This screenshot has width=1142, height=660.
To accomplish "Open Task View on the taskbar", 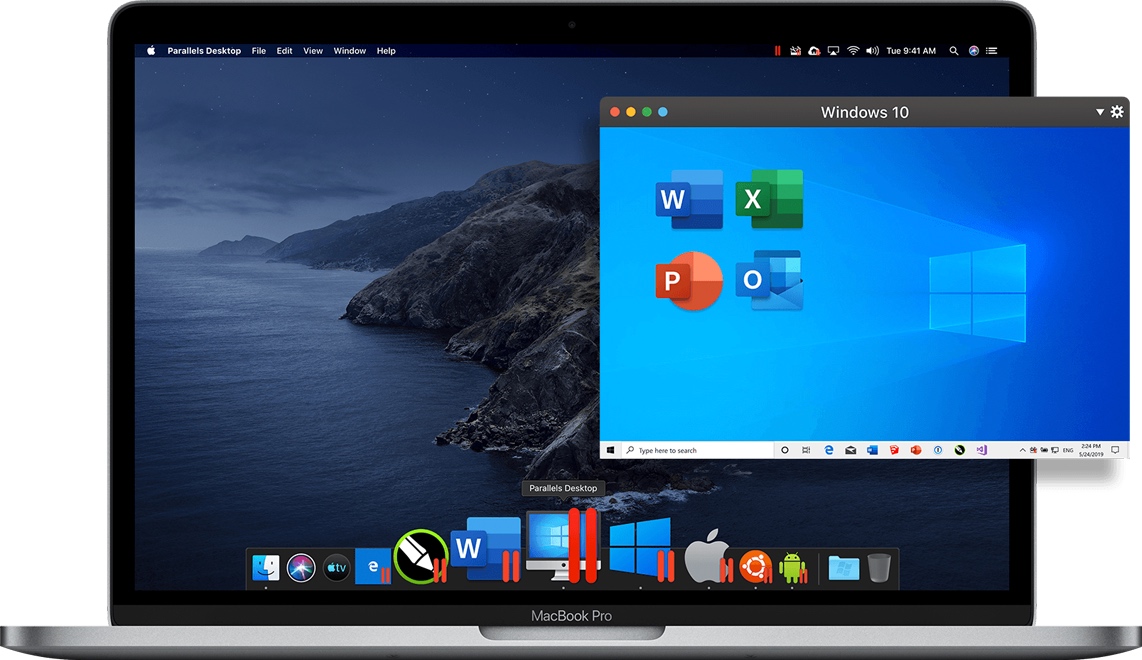I will pyautogui.click(x=807, y=449).
